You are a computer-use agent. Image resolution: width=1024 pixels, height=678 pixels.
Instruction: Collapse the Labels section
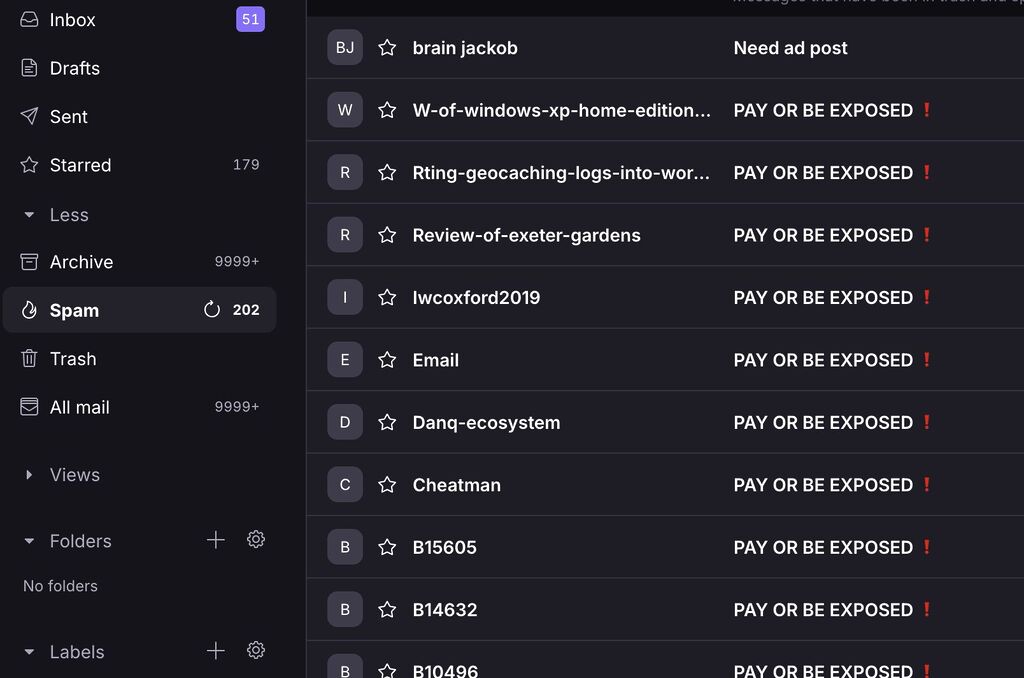pos(29,651)
